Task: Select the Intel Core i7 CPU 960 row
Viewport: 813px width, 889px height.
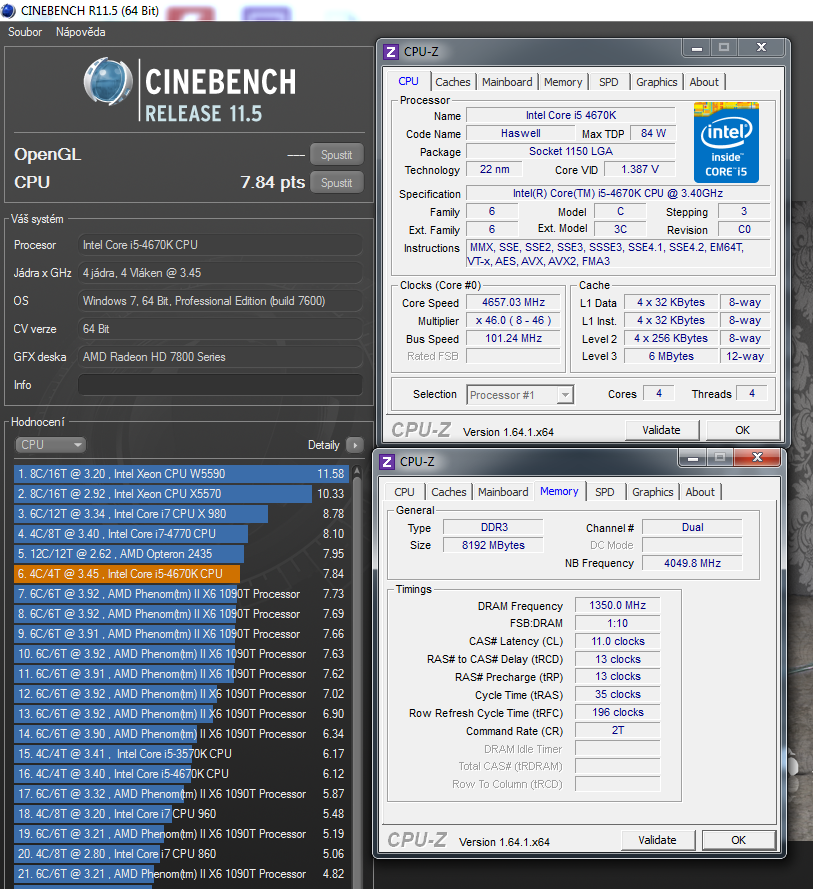Action: [x=181, y=814]
